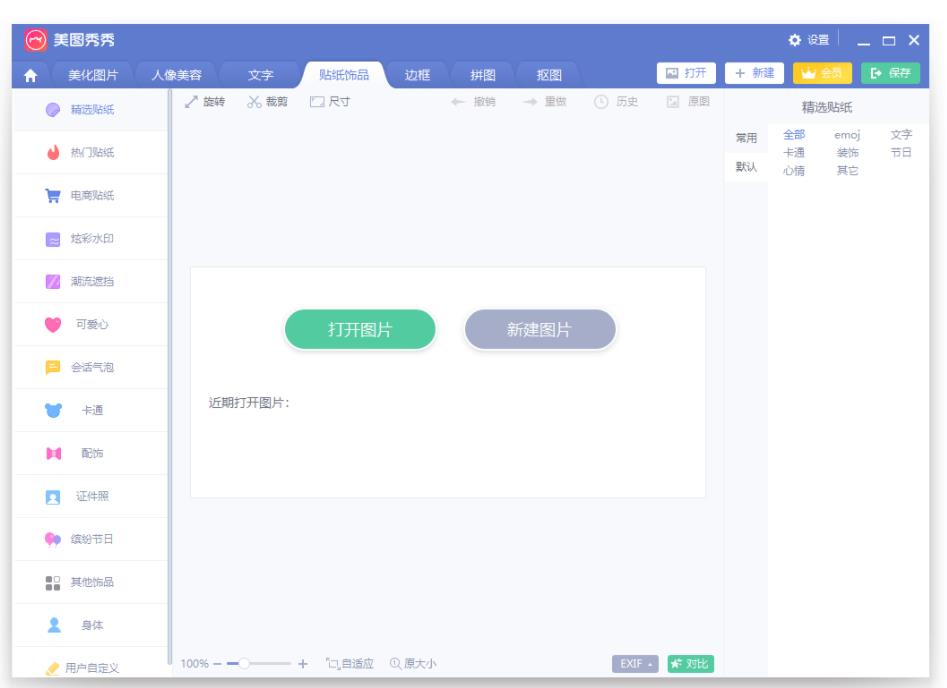Toggle the 对比 compare button
947x688 pixels.
690,663
